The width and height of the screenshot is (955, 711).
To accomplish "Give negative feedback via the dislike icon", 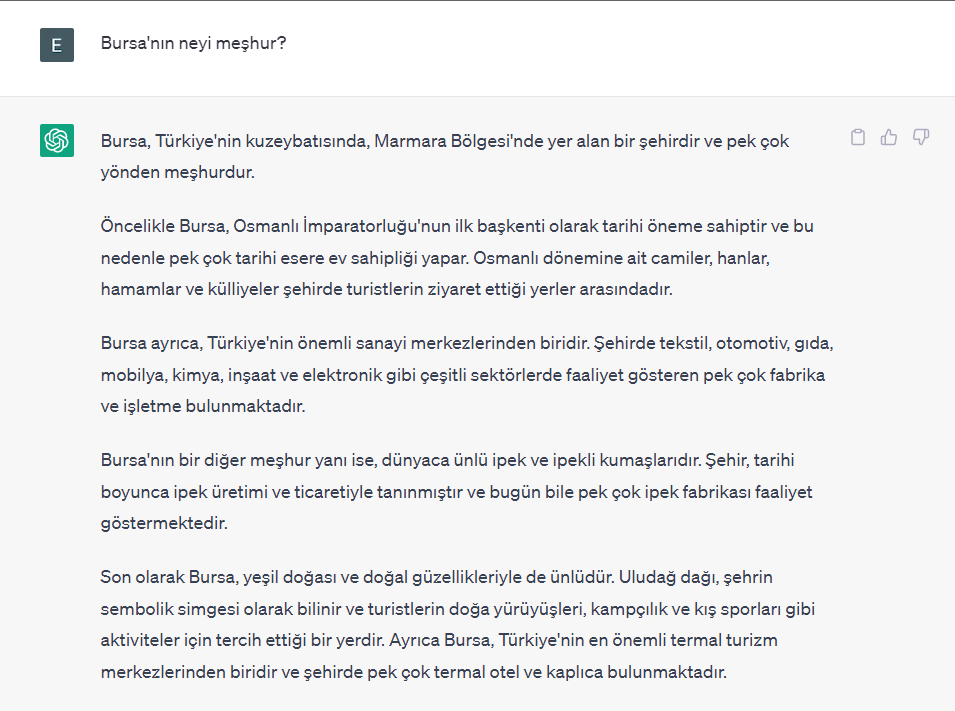I will point(919,137).
